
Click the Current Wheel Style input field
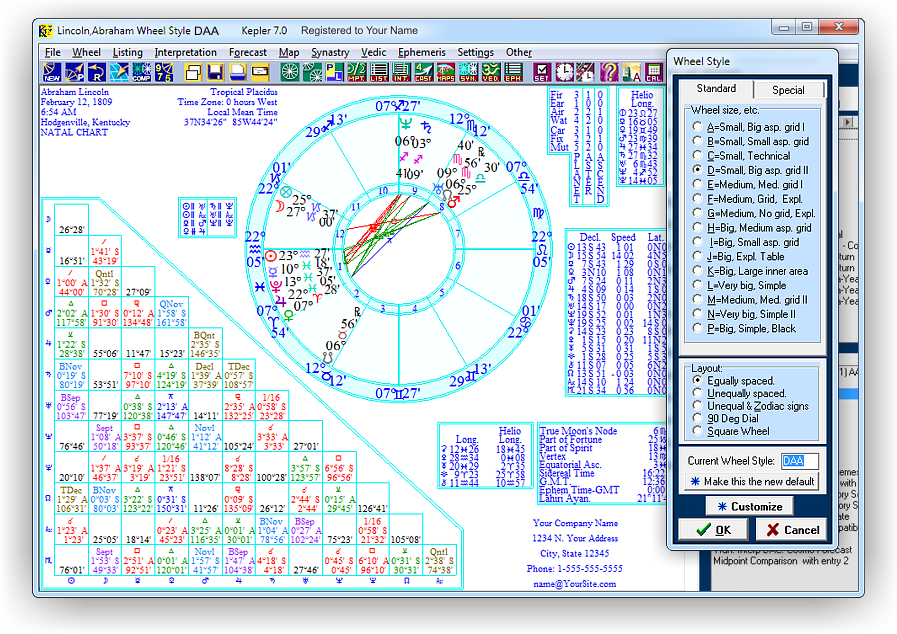point(800,461)
